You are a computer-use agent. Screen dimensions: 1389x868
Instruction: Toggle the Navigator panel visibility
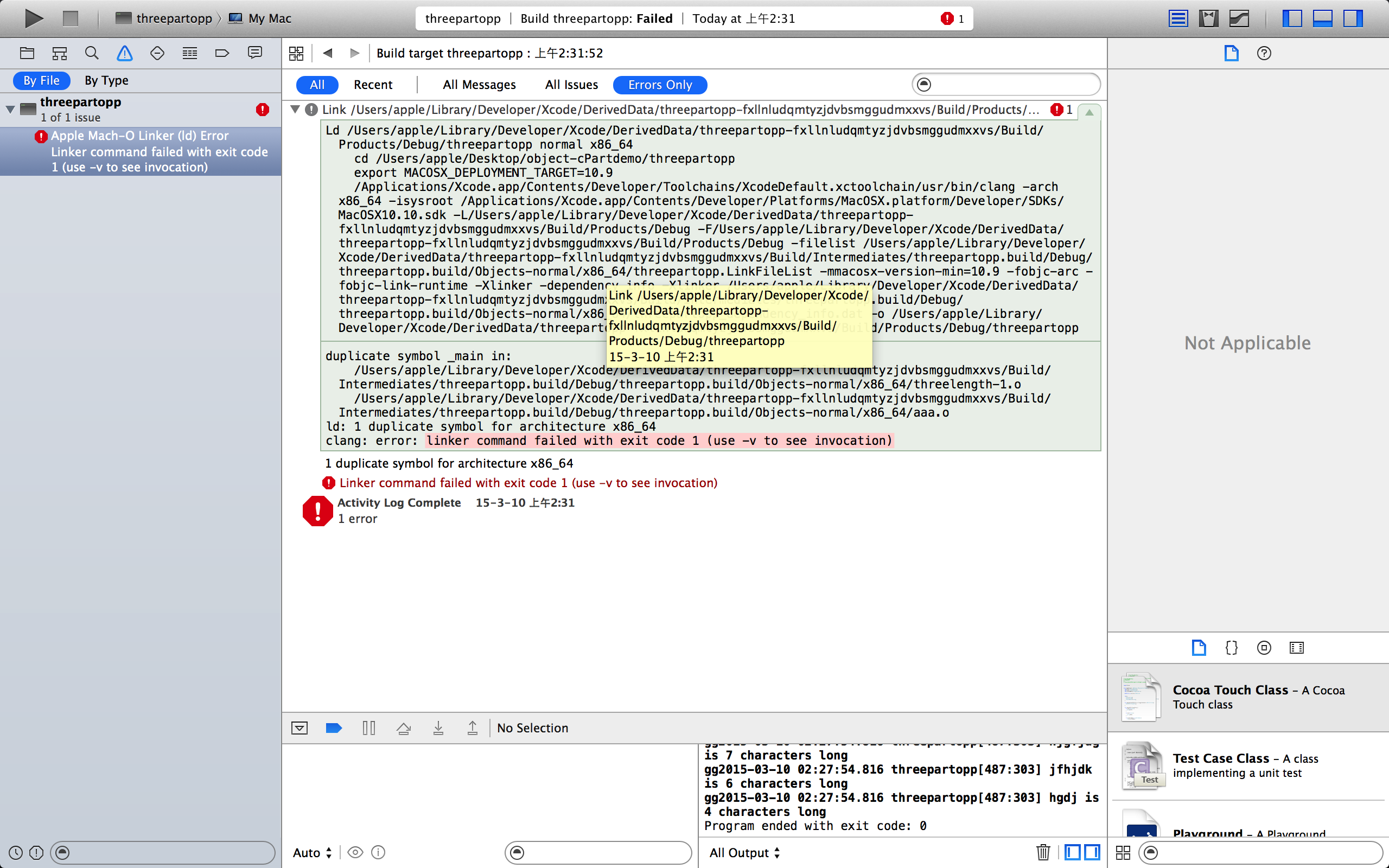tap(1292, 18)
